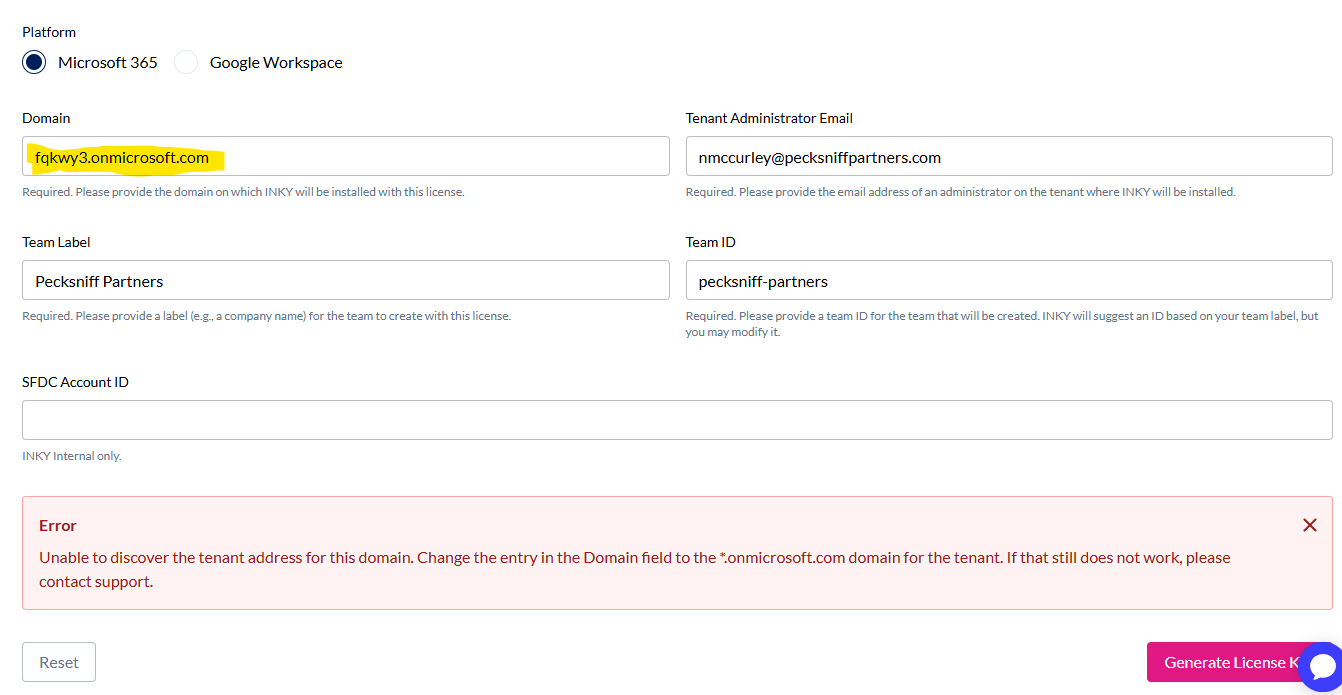Screen dimensions: 1342x695
Task: Click the Team Label caption above its field
Action: (x=56, y=242)
